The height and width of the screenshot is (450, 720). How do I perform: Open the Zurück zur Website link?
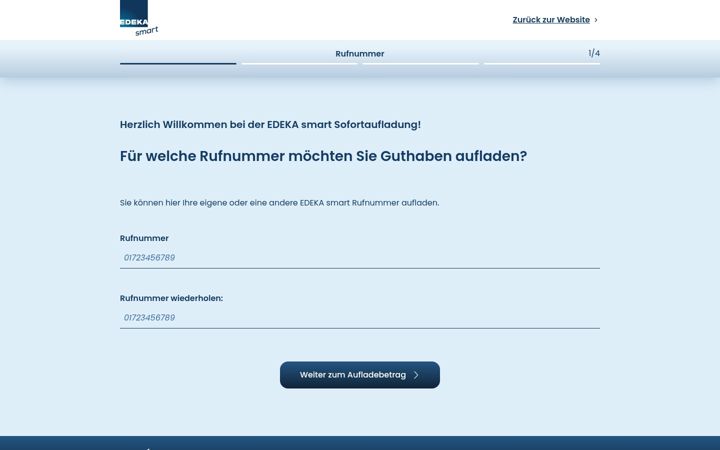coord(551,20)
